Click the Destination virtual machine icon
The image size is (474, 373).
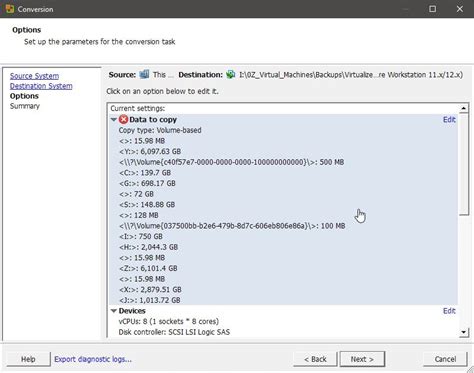pyautogui.click(x=230, y=74)
